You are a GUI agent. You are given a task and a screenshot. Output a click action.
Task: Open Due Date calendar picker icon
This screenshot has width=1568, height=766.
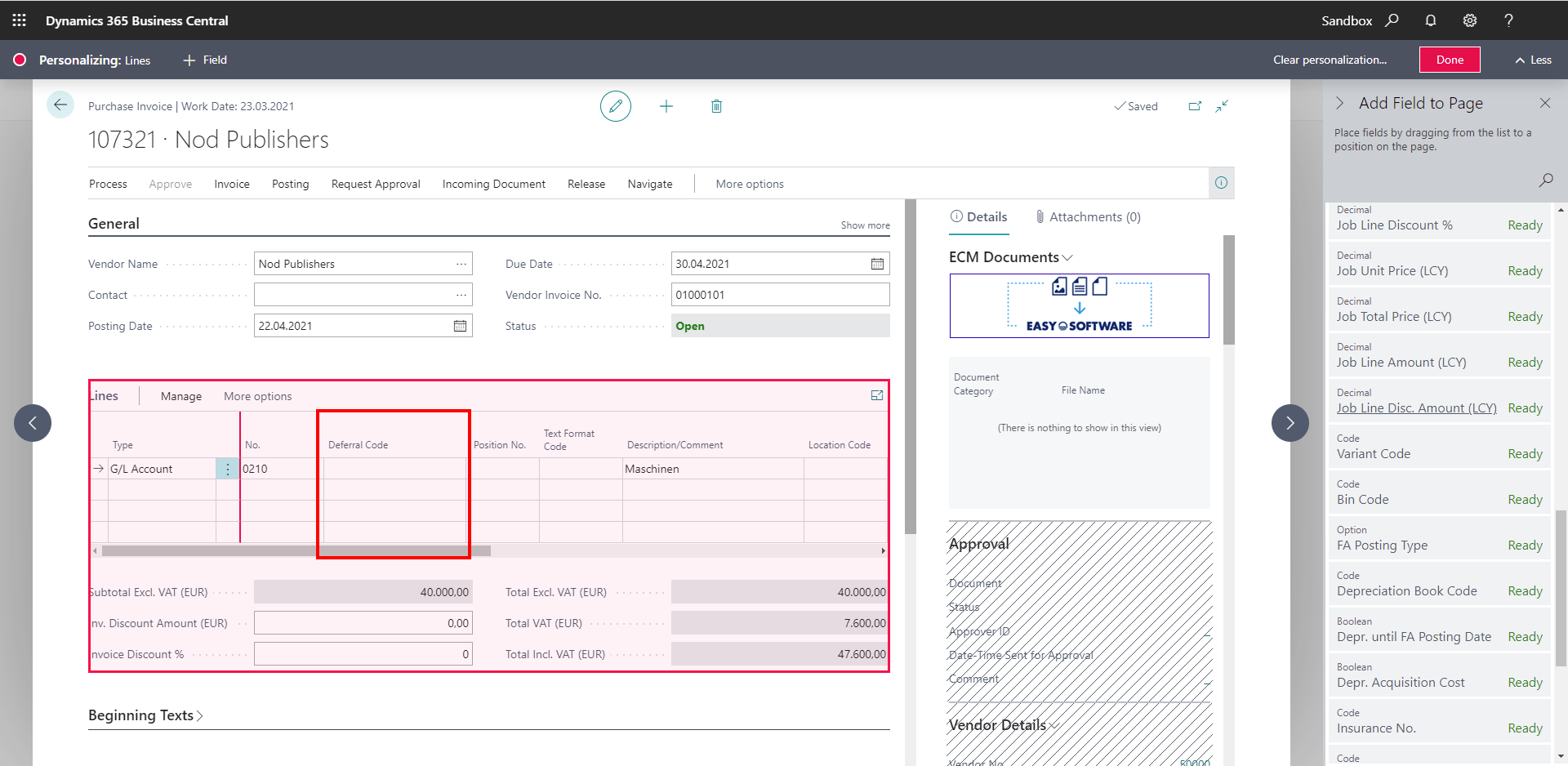[877, 264]
